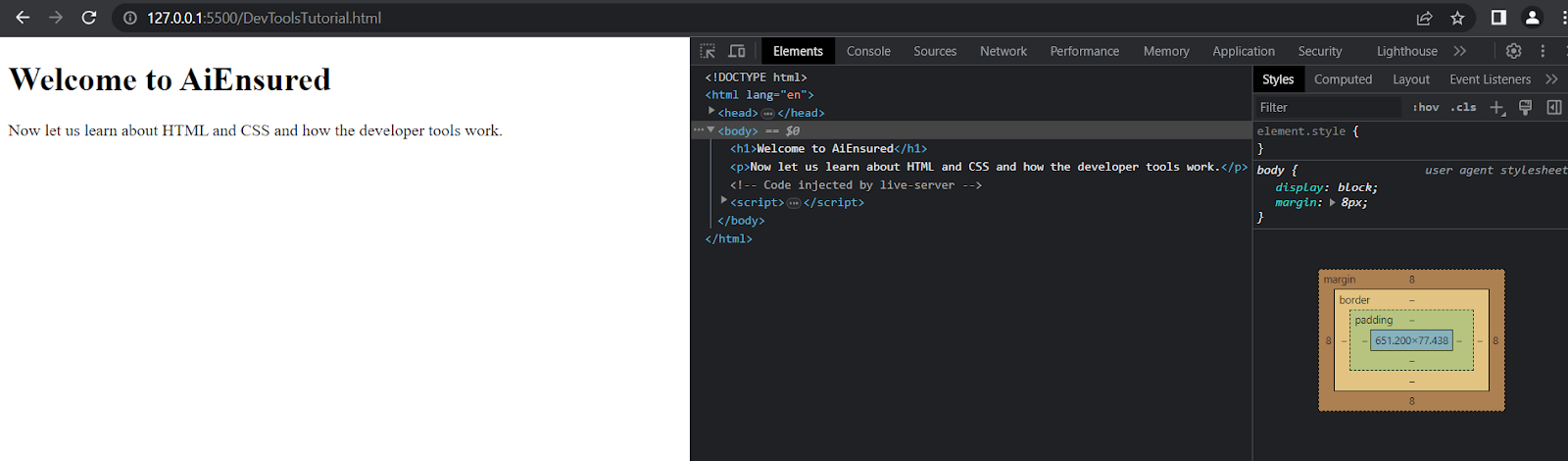View site information icon in the address bar
This screenshot has height=461, width=1568.
click(x=130, y=18)
